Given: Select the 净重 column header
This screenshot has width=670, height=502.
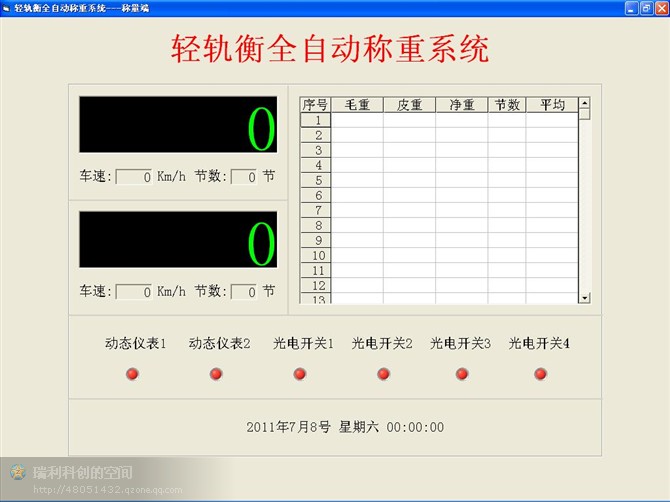Looking at the screenshot, I should (x=461, y=104).
